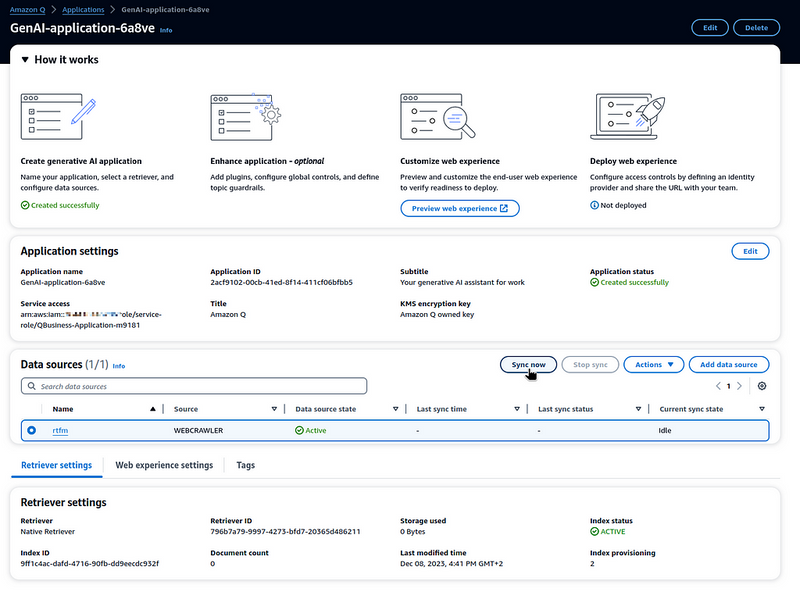Click the info icon beside Not deployed
Image resolution: width=800 pixels, height=591 pixels.
(x=594, y=205)
